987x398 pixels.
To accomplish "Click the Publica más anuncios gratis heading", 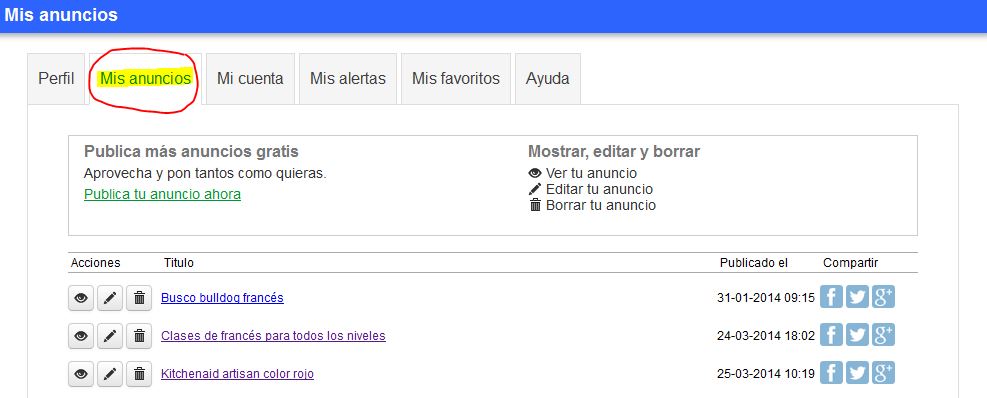I will (x=191, y=152).
